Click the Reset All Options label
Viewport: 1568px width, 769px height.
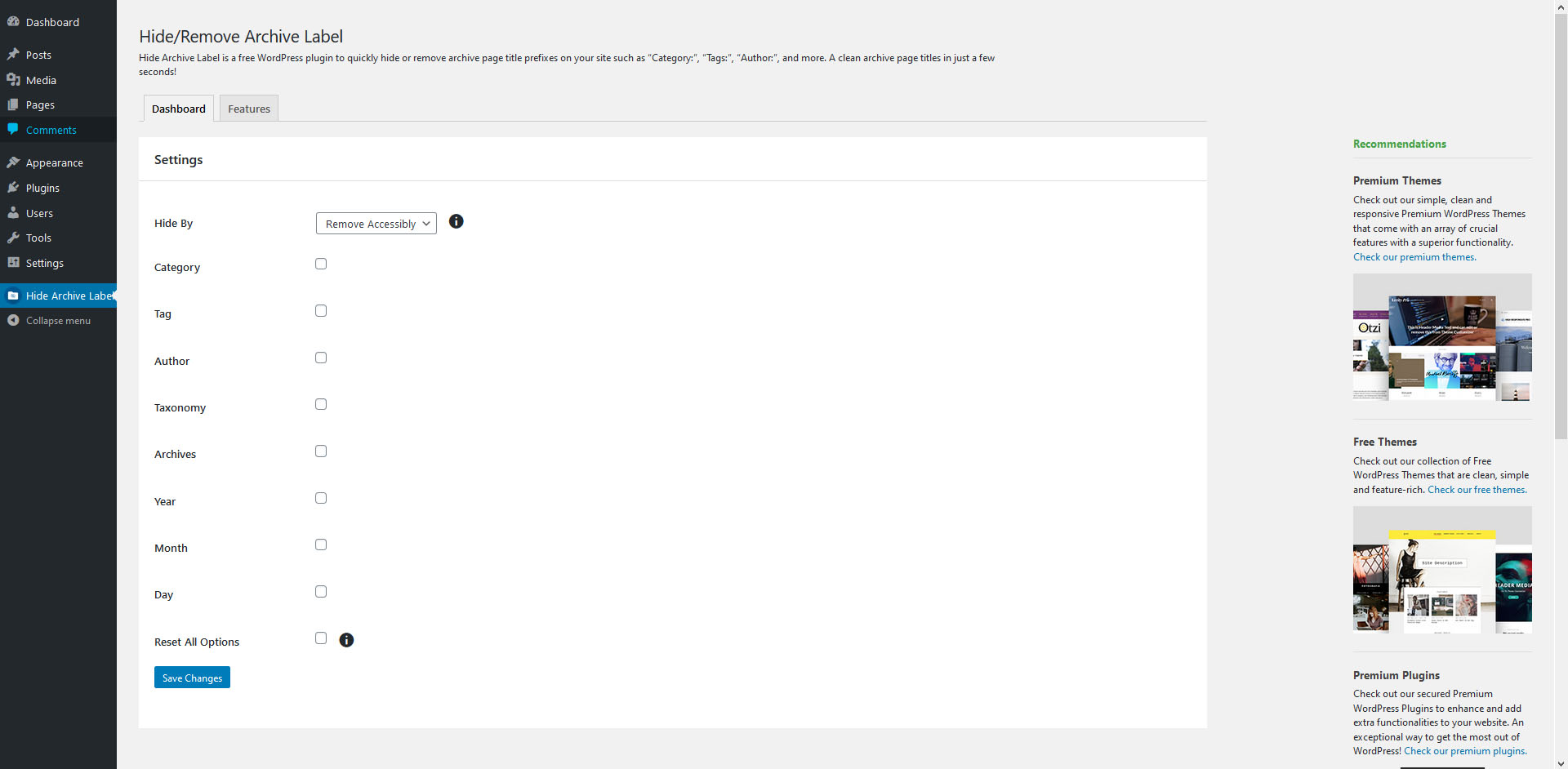point(197,642)
